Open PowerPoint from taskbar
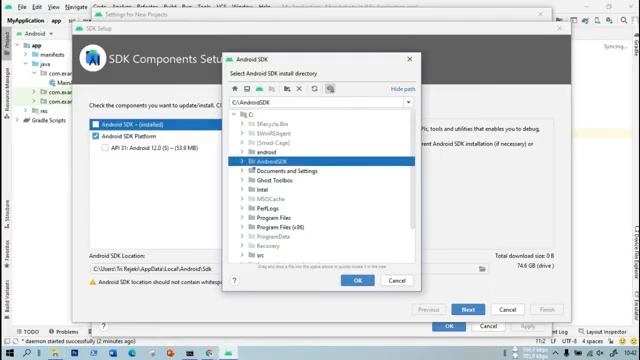640x360 pixels. point(170,353)
